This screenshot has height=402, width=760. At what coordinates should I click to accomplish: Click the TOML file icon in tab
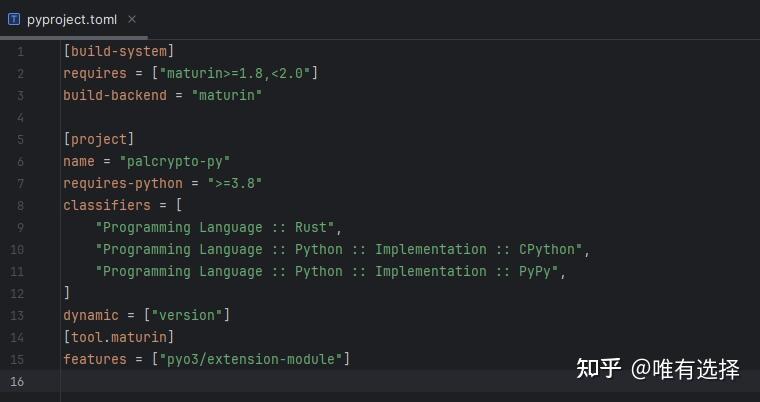point(14,19)
